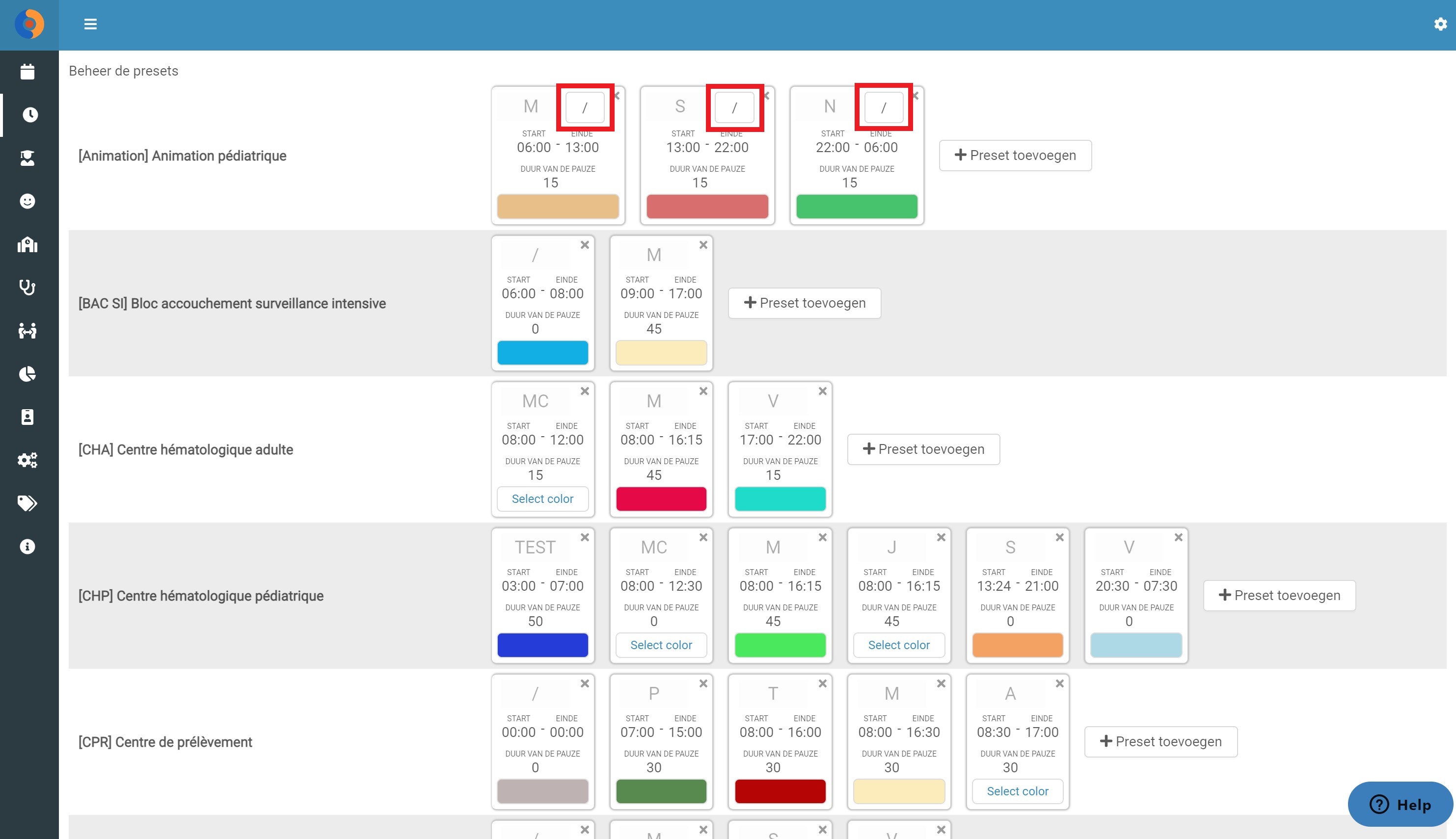Open the gears configuration icon in the sidebar
The height and width of the screenshot is (839, 1456).
coord(27,460)
